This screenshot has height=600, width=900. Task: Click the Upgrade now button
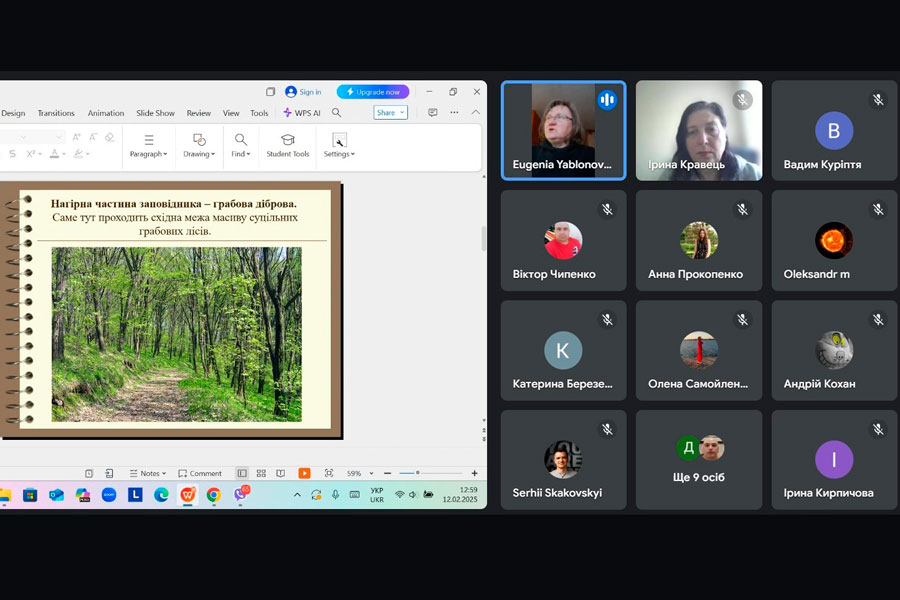pyautogui.click(x=372, y=92)
